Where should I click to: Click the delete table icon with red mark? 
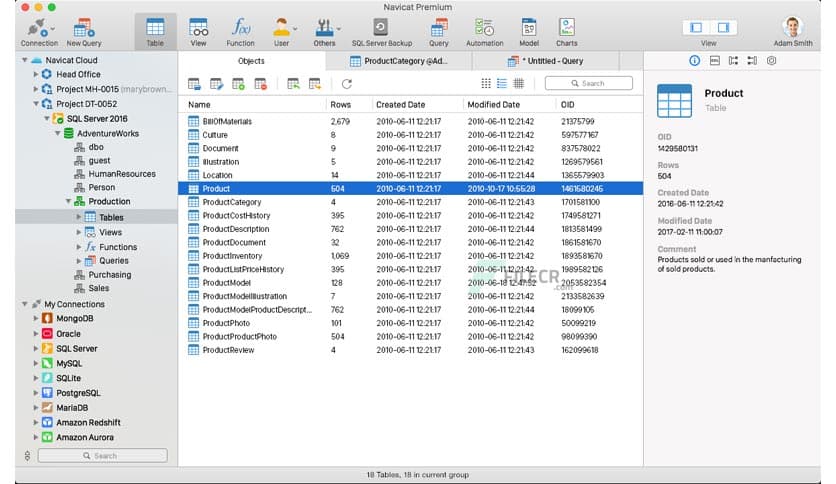click(x=261, y=84)
